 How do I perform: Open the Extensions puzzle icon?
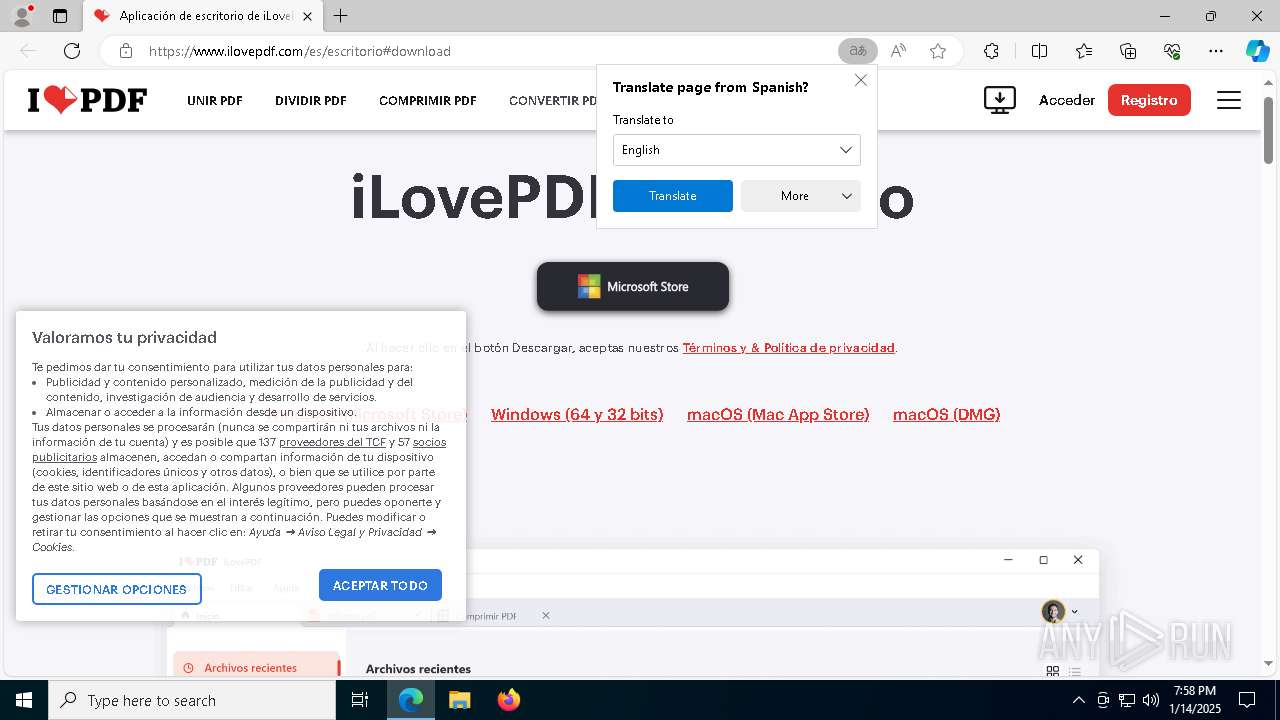(x=991, y=51)
